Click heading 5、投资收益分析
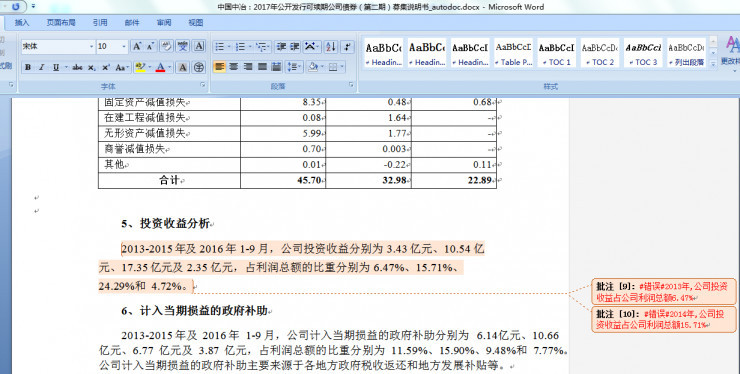Viewport: 740px width, 374px height. coord(165,224)
